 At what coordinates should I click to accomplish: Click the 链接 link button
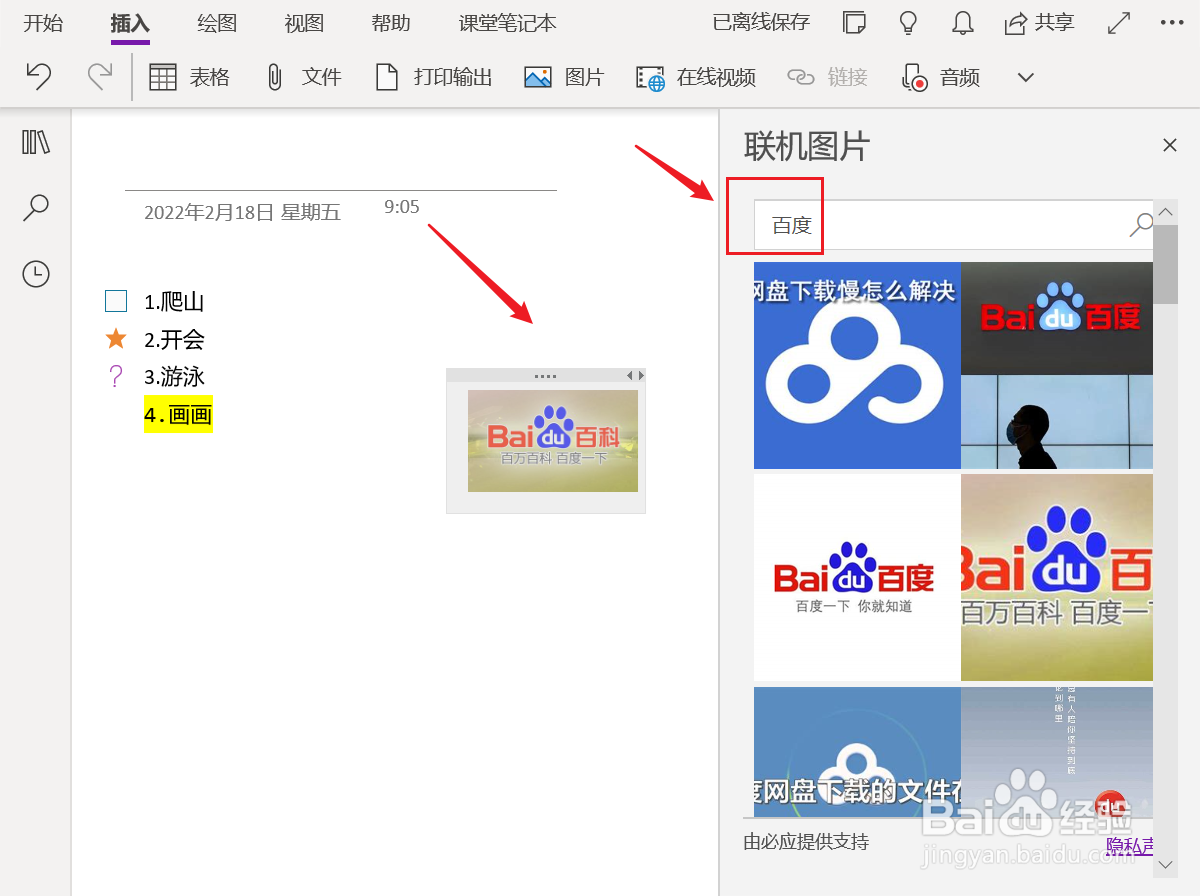pos(827,77)
